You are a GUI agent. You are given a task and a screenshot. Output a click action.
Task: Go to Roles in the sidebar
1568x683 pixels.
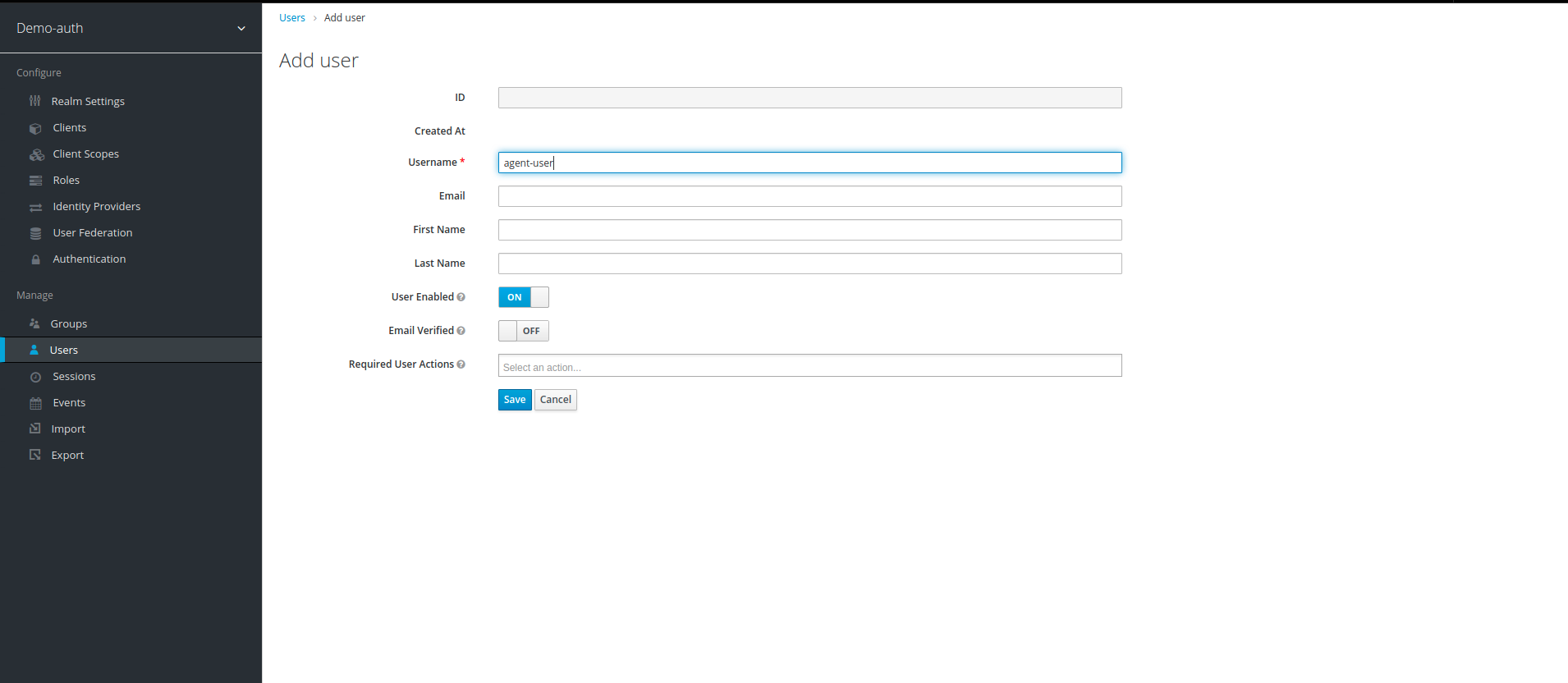point(66,181)
